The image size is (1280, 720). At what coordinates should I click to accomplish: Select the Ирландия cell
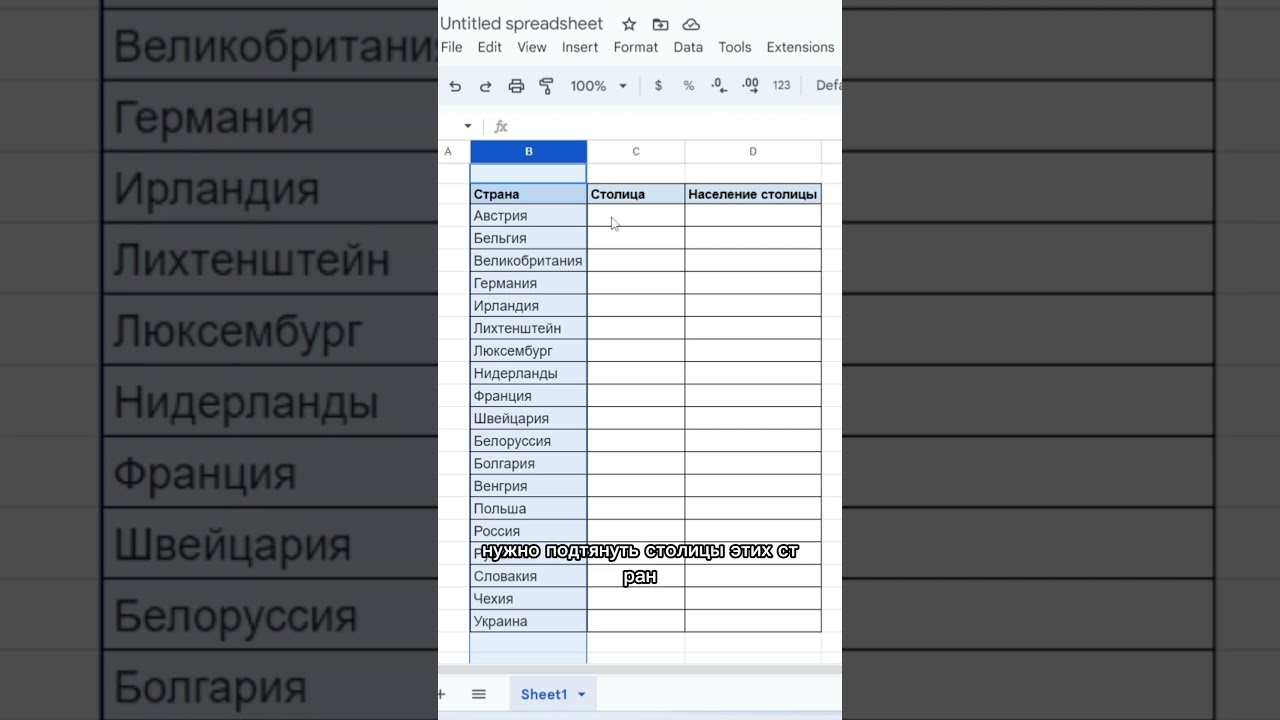pos(528,306)
